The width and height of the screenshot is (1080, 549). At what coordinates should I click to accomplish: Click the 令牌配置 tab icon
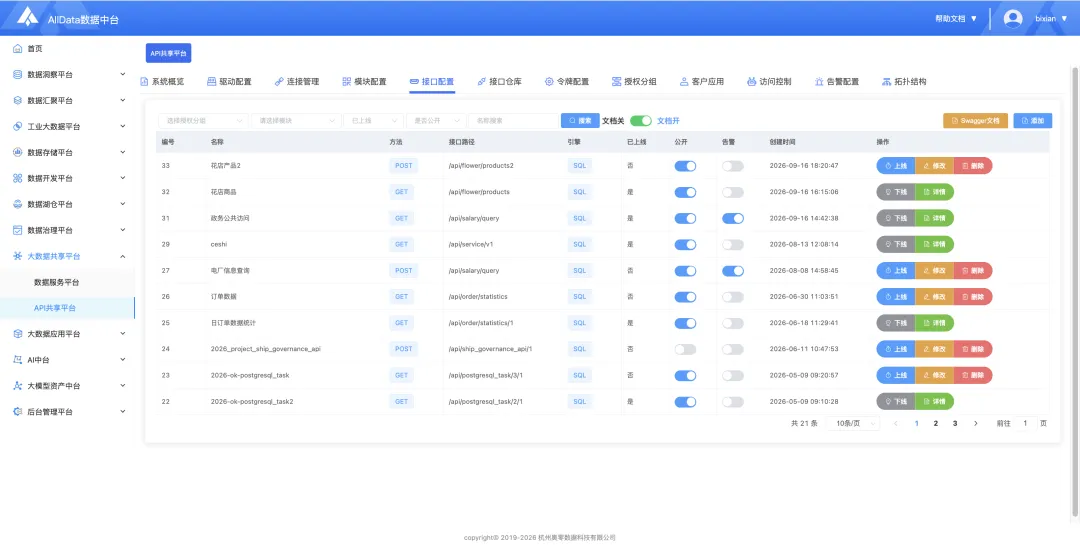[x=549, y=81]
